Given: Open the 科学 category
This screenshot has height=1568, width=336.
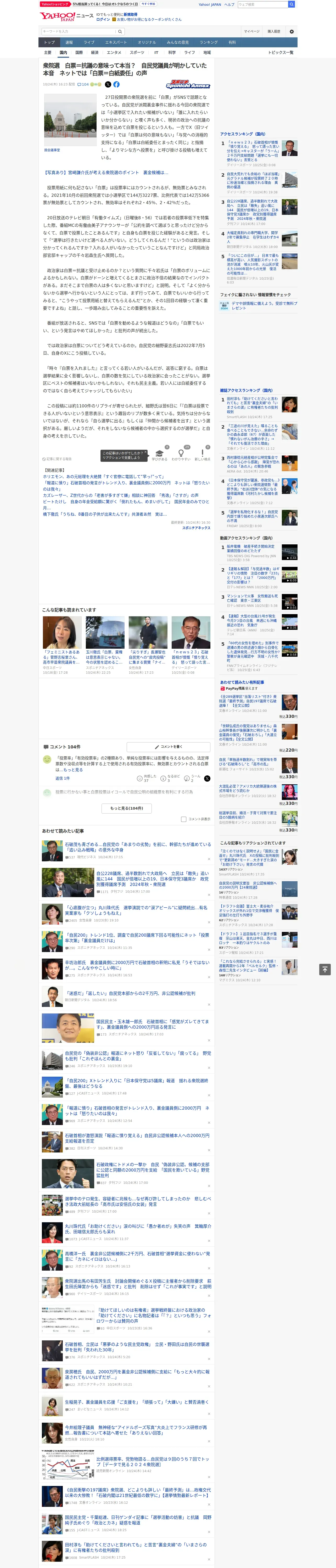Looking at the screenshot, I should pos(172,52).
